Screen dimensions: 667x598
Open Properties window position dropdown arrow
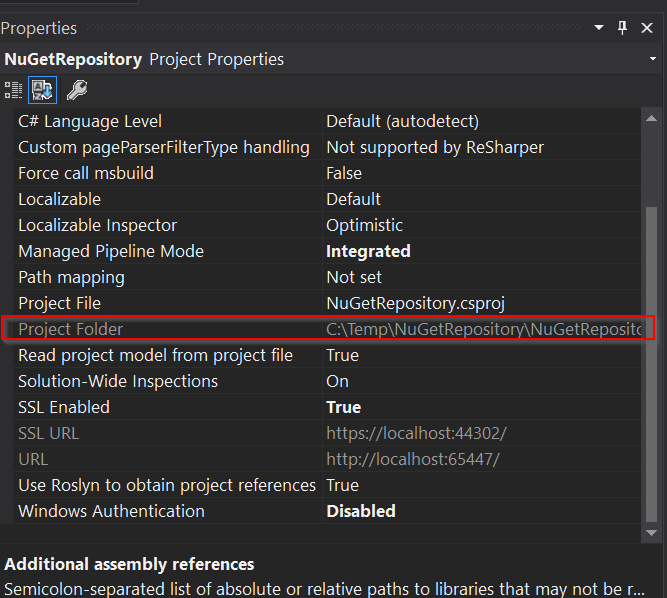point(599,28)
